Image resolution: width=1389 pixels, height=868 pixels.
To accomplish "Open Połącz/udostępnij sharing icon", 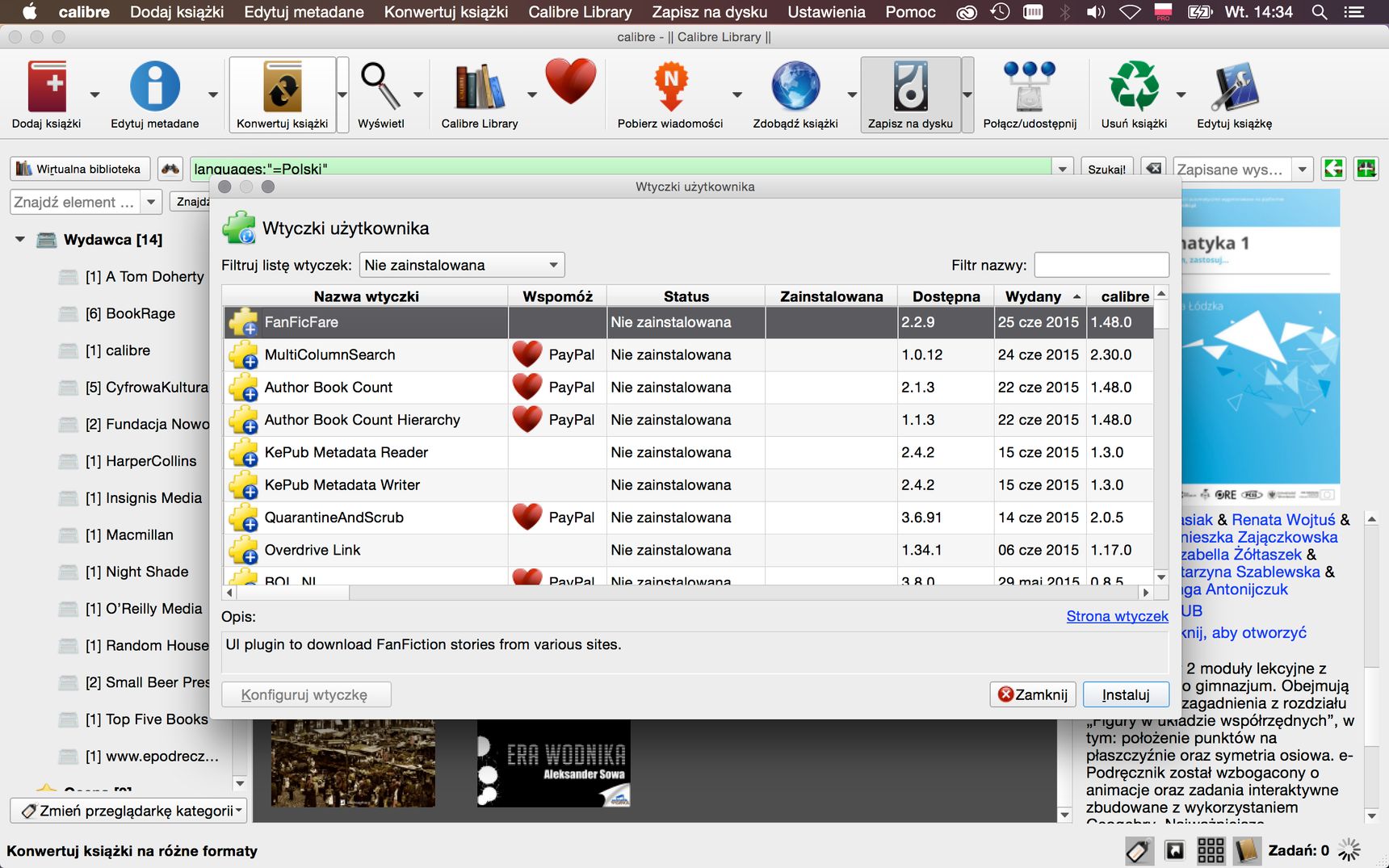I will pyautogui.click(x=1030, y=86).
